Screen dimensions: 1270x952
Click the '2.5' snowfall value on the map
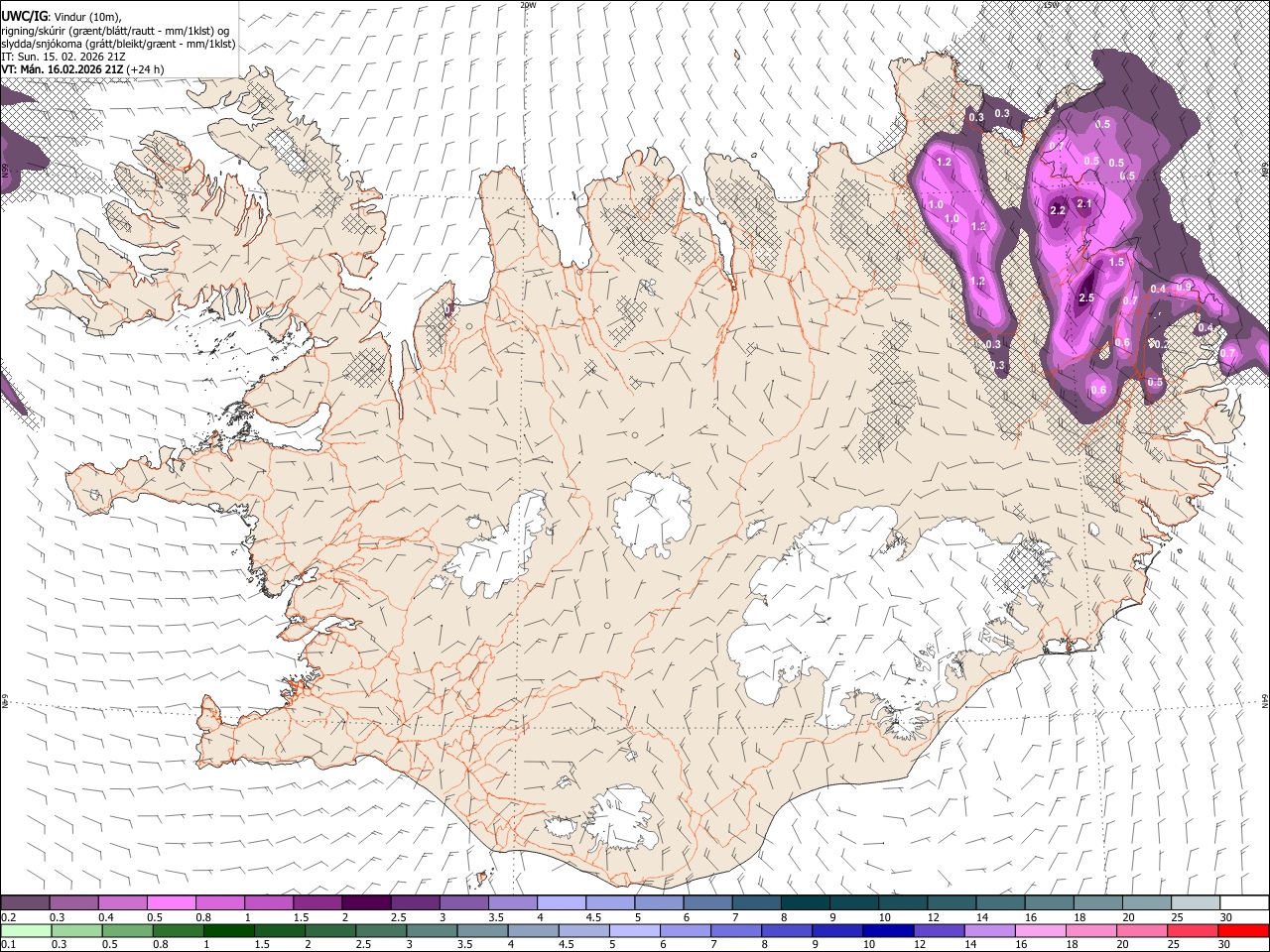coord(1086,297)
